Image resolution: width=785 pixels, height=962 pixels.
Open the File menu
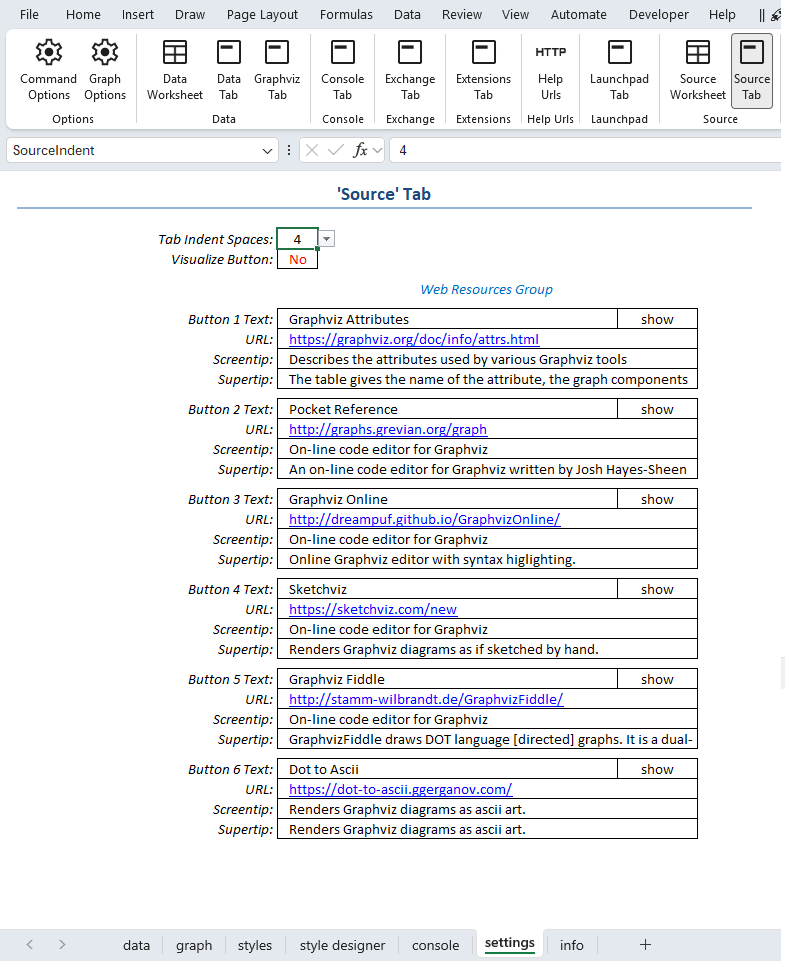tap(29, 14)
